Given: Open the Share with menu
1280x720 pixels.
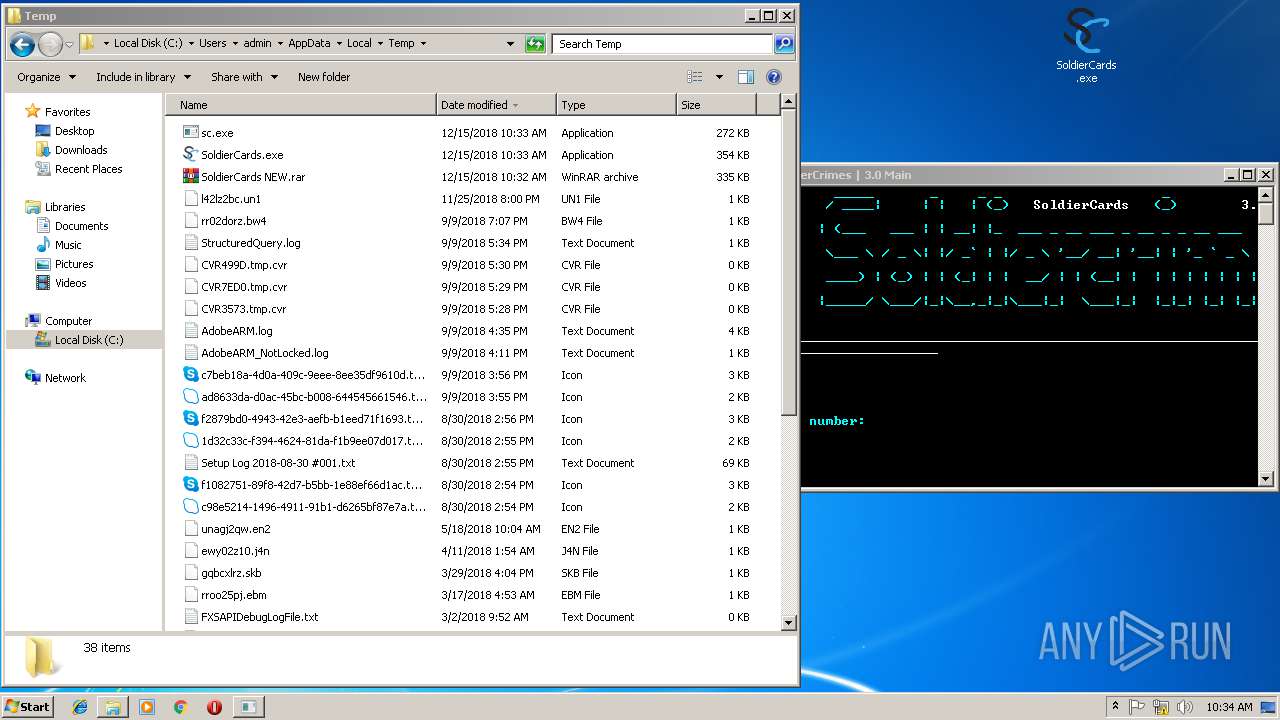Looking at the screenshot, I should pos(244,77).
